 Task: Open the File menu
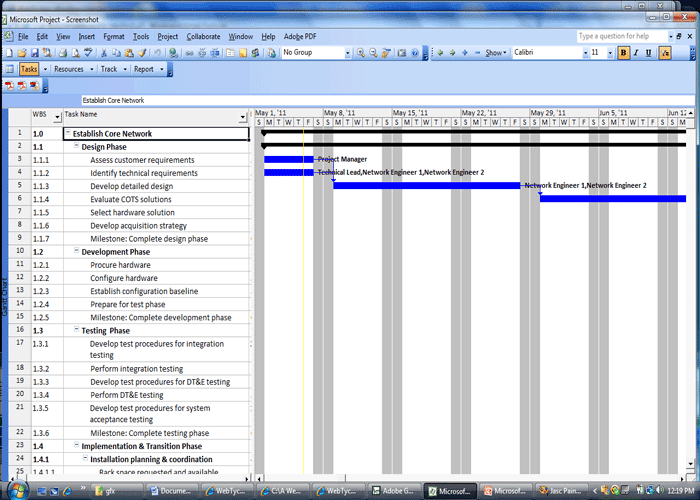click(x=23, y=37)
